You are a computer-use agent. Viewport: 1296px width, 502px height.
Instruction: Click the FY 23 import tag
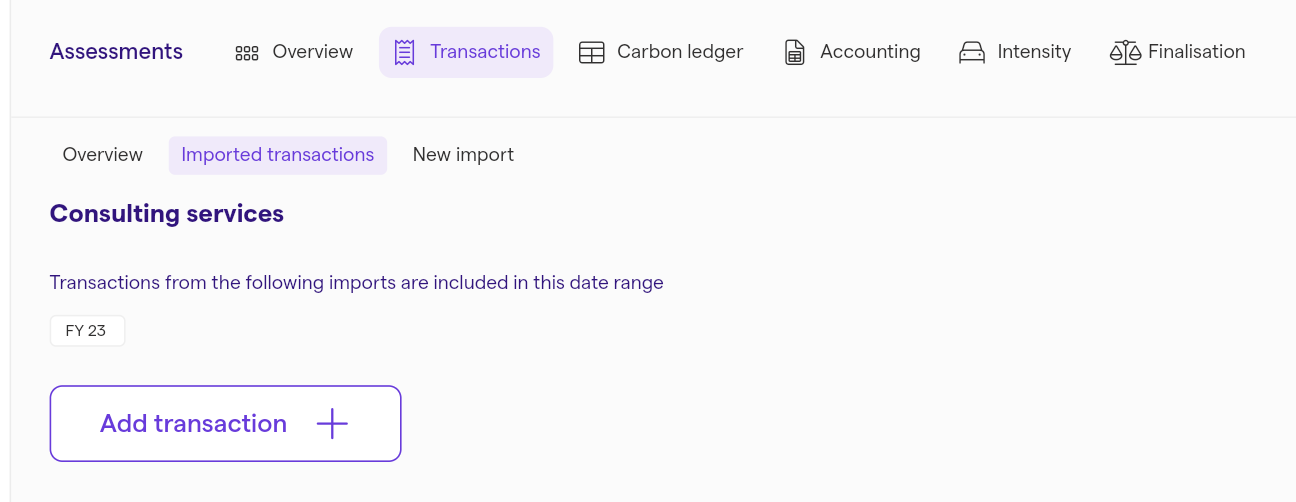[x=87, y=331]
